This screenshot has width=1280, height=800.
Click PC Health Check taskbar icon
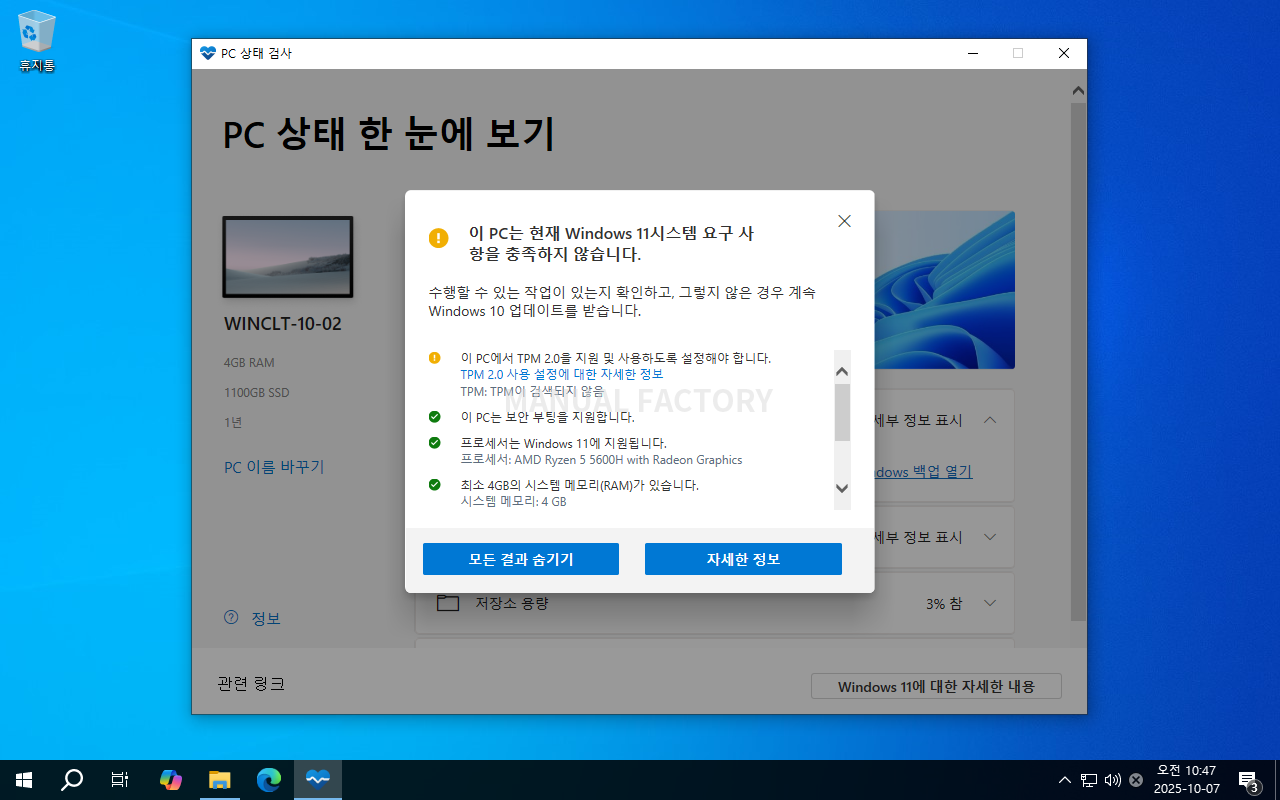coord(318,780)
